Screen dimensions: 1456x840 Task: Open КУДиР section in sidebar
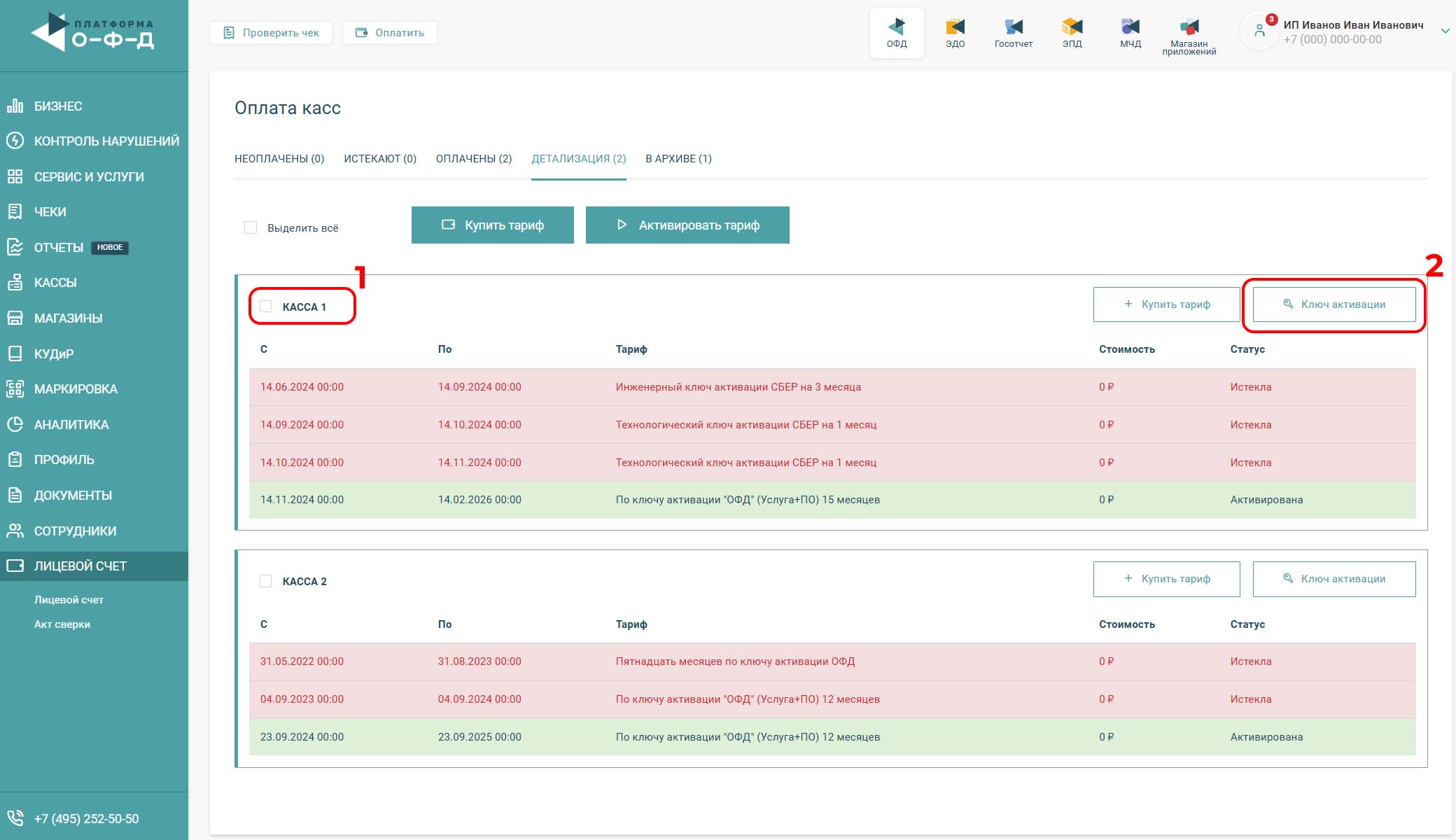pyautogui.click(x=94, y=354)
